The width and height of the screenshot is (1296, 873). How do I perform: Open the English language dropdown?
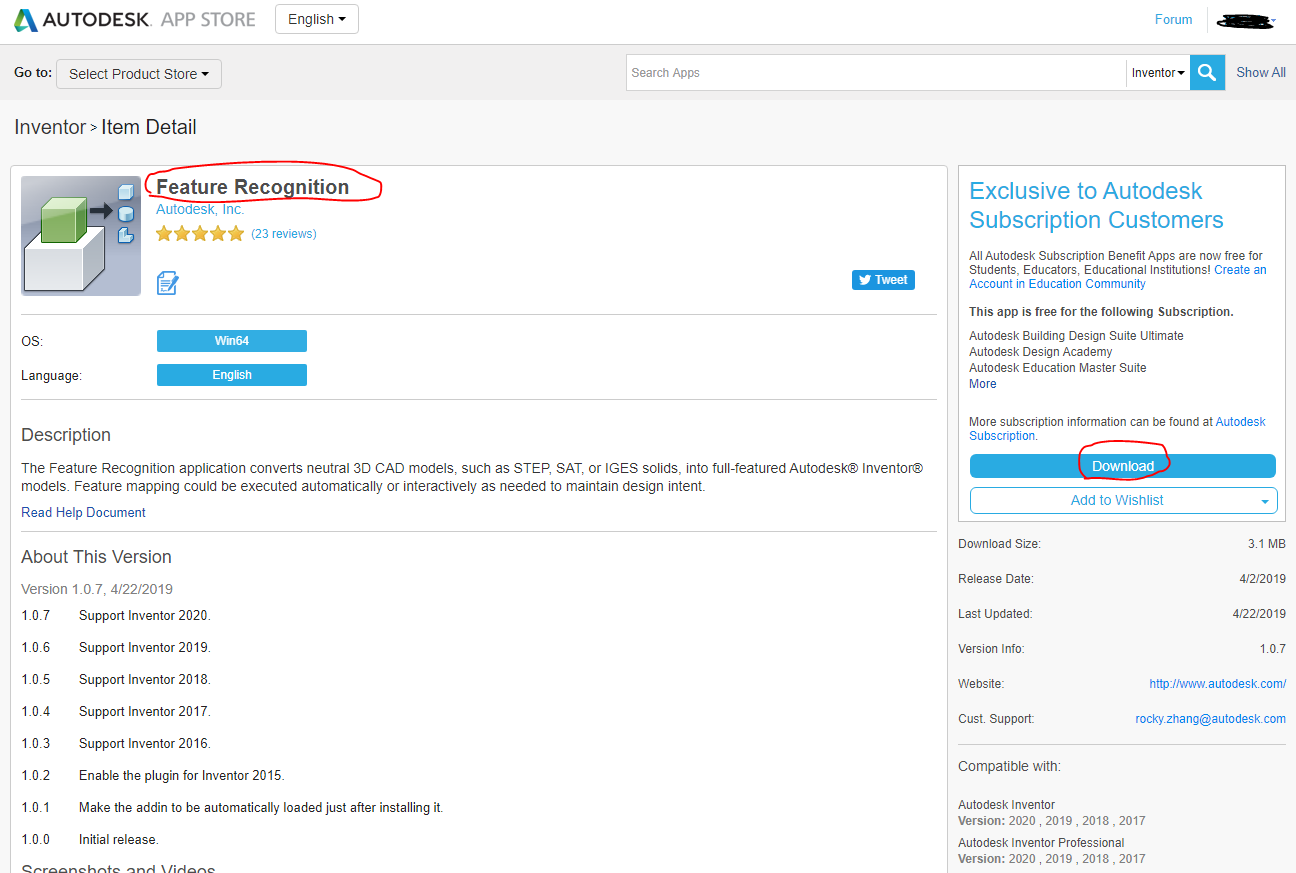tap(316, 18)
